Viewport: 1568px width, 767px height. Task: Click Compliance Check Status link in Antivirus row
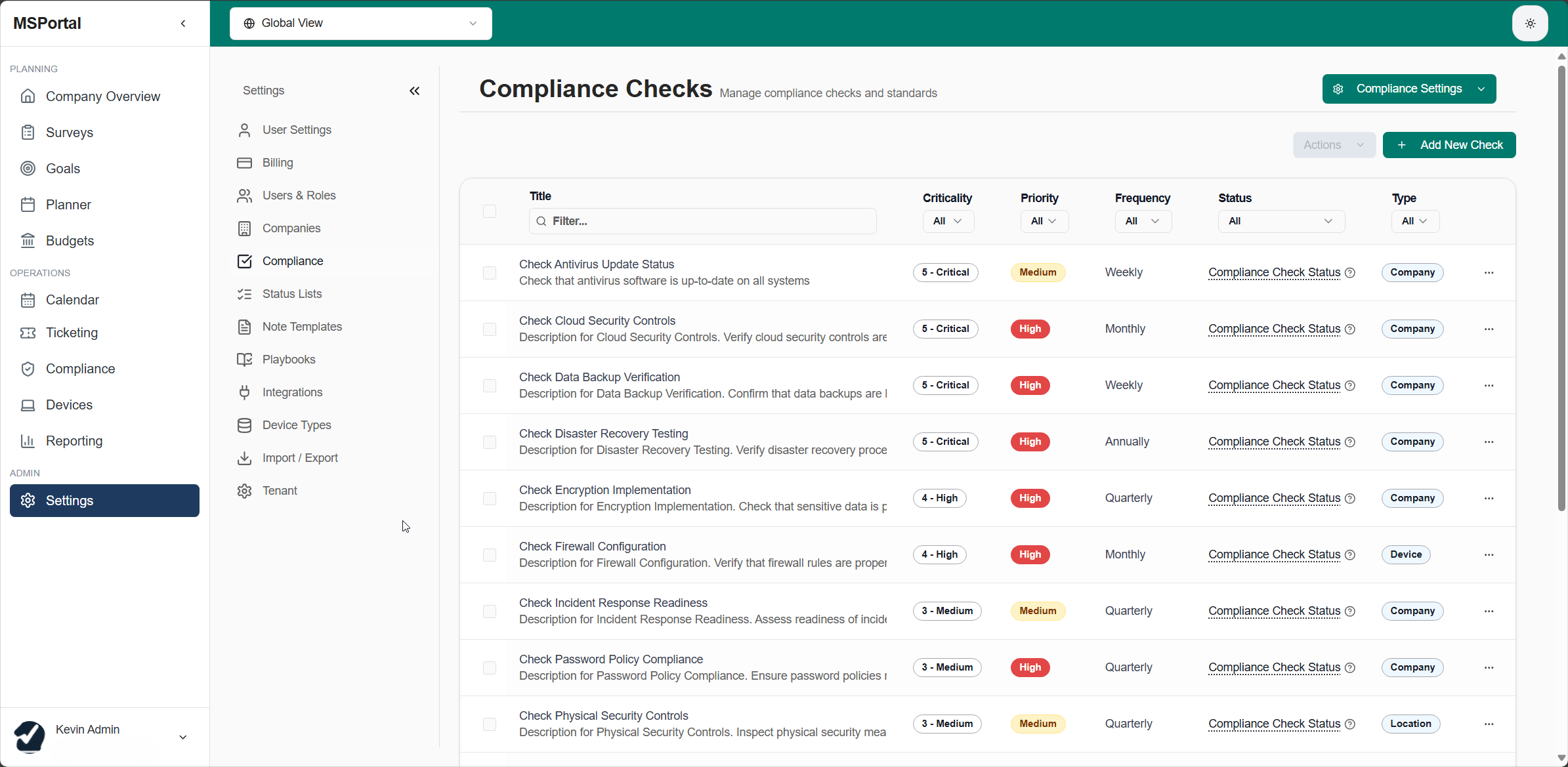point(1274,272)
